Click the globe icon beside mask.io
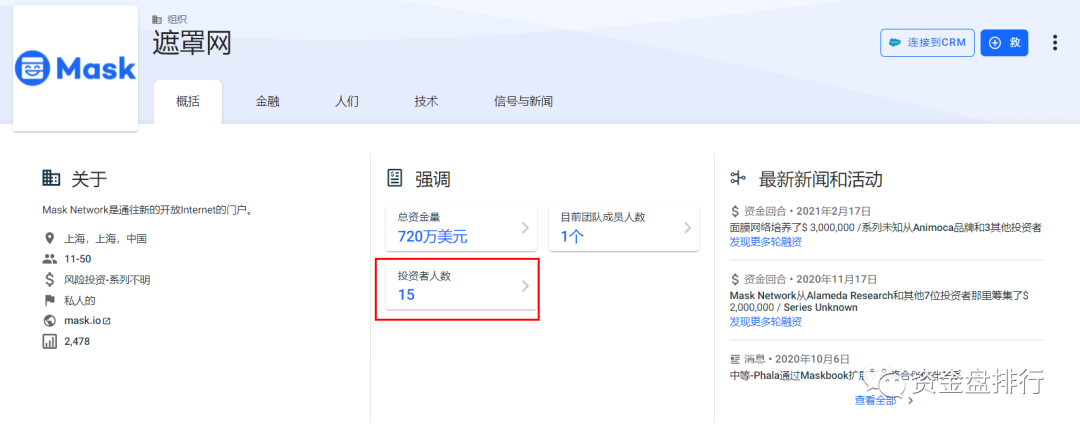This screenshot has width=1080, height=430. [x=49, y=320]
